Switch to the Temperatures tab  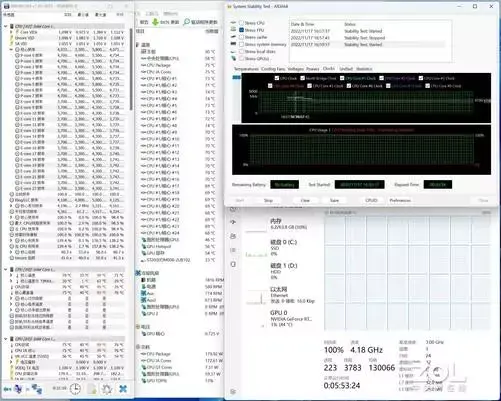[x=246, y=69]
